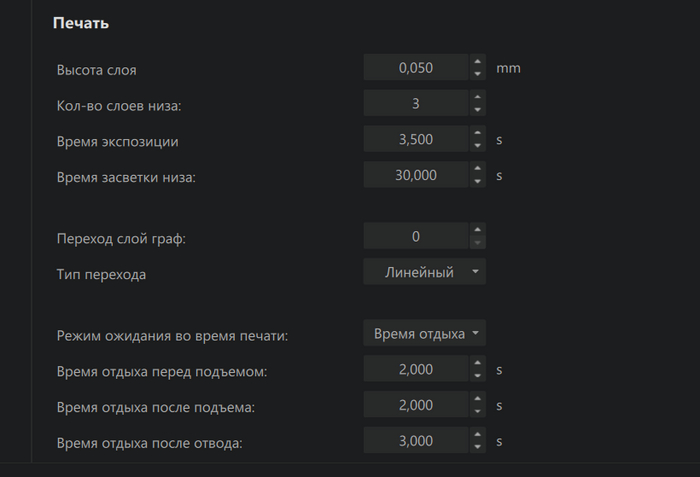Decrease Высота слоя value with down arrow
This screenshot has height=477, width=700.
click(477, 75)
